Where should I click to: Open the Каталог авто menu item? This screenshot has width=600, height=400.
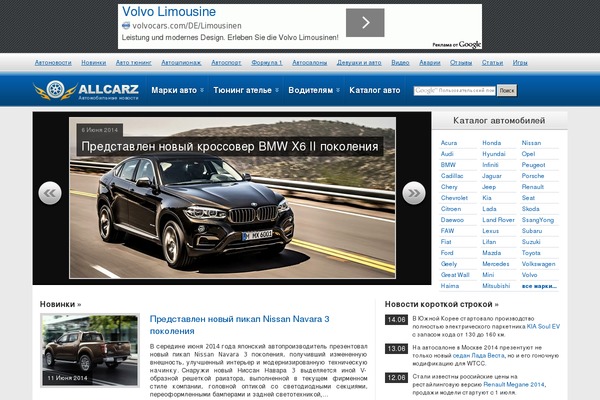pyautogui.click(x=375, y=90)
